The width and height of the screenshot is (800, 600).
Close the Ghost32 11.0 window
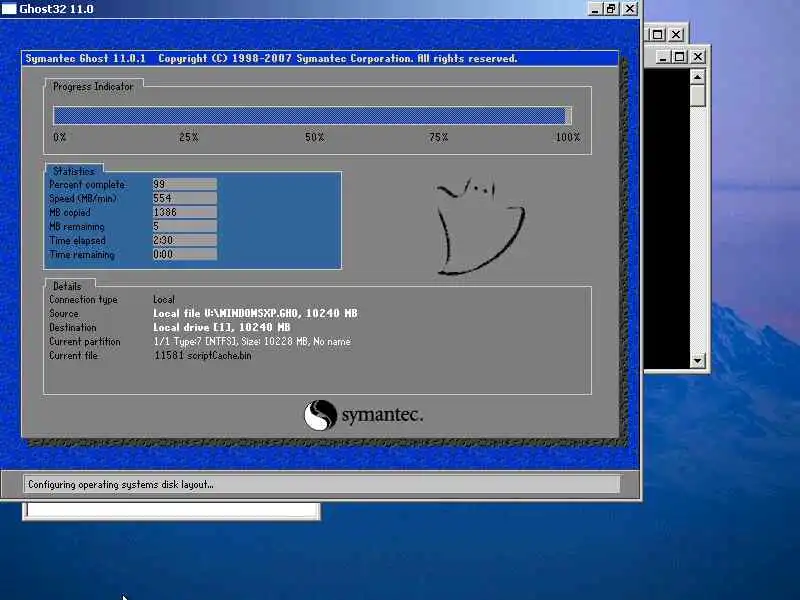point(631,9)
